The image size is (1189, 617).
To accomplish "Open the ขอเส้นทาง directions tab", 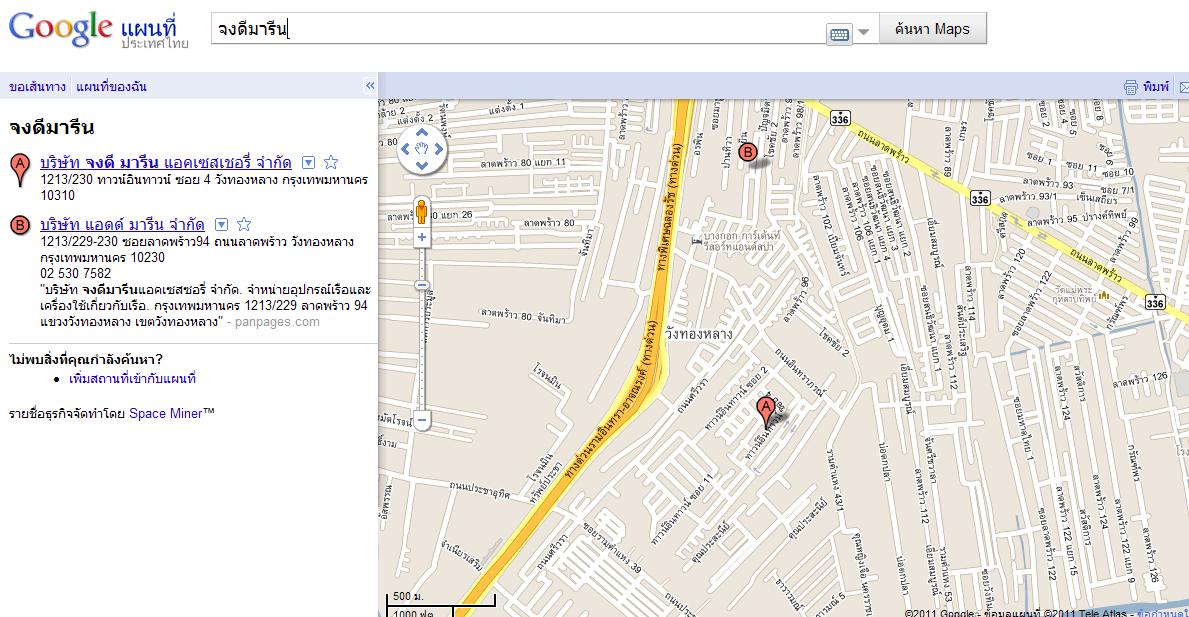I will (37, 87).
